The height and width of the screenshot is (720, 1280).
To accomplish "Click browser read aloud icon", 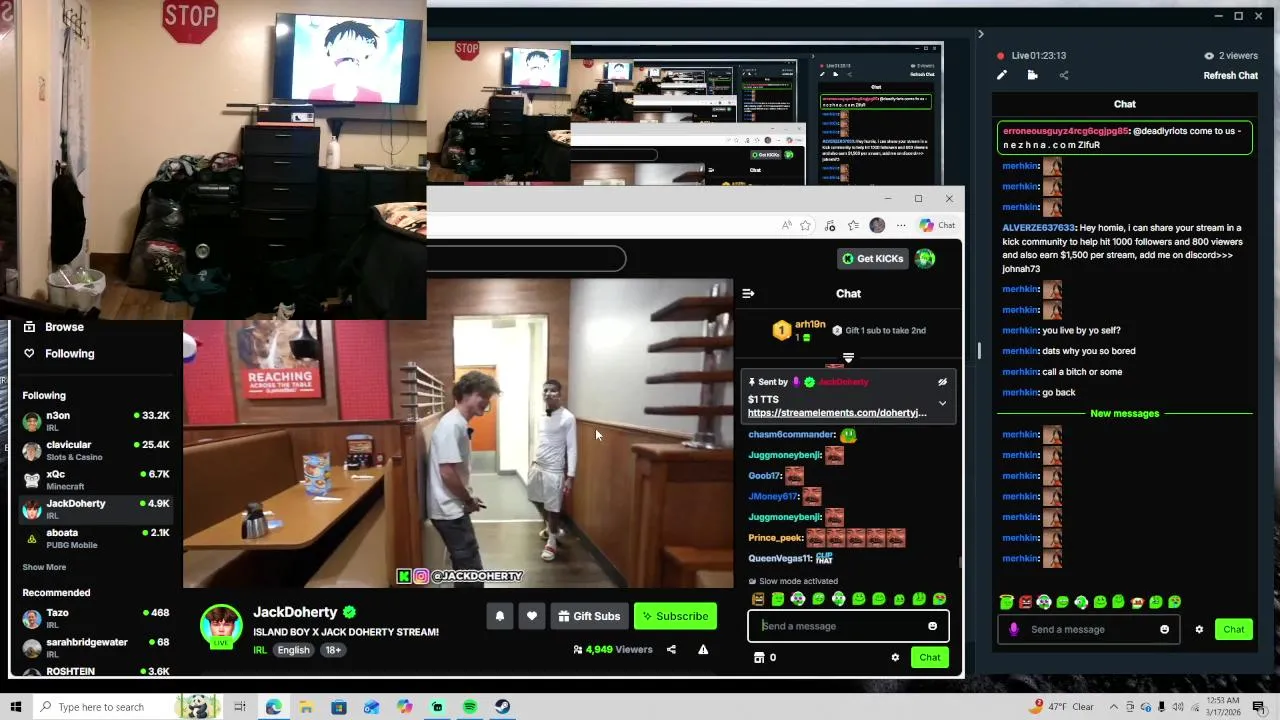I will click(x=787, y=225).
